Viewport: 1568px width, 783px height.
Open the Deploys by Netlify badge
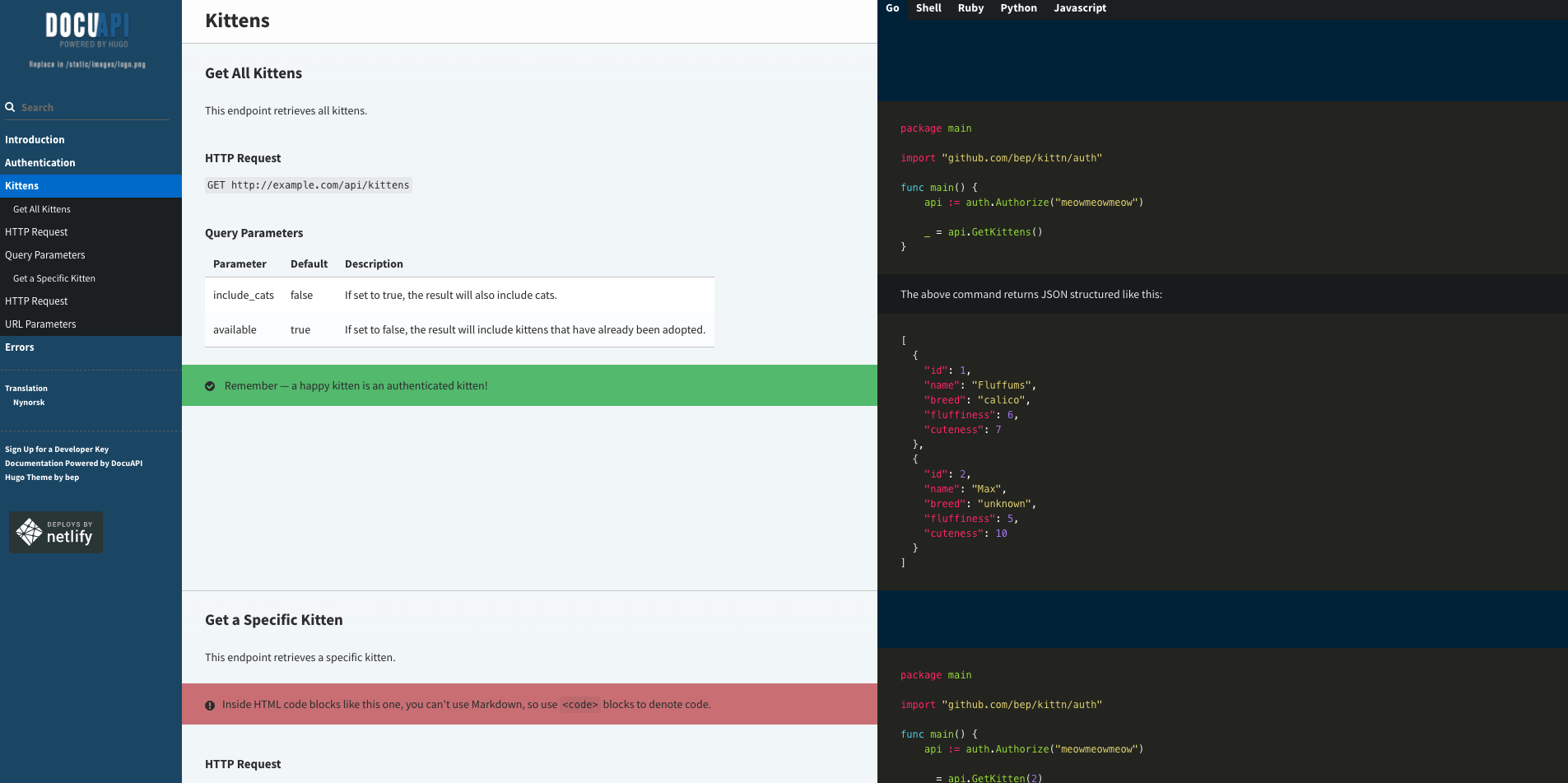click(56, 532)
